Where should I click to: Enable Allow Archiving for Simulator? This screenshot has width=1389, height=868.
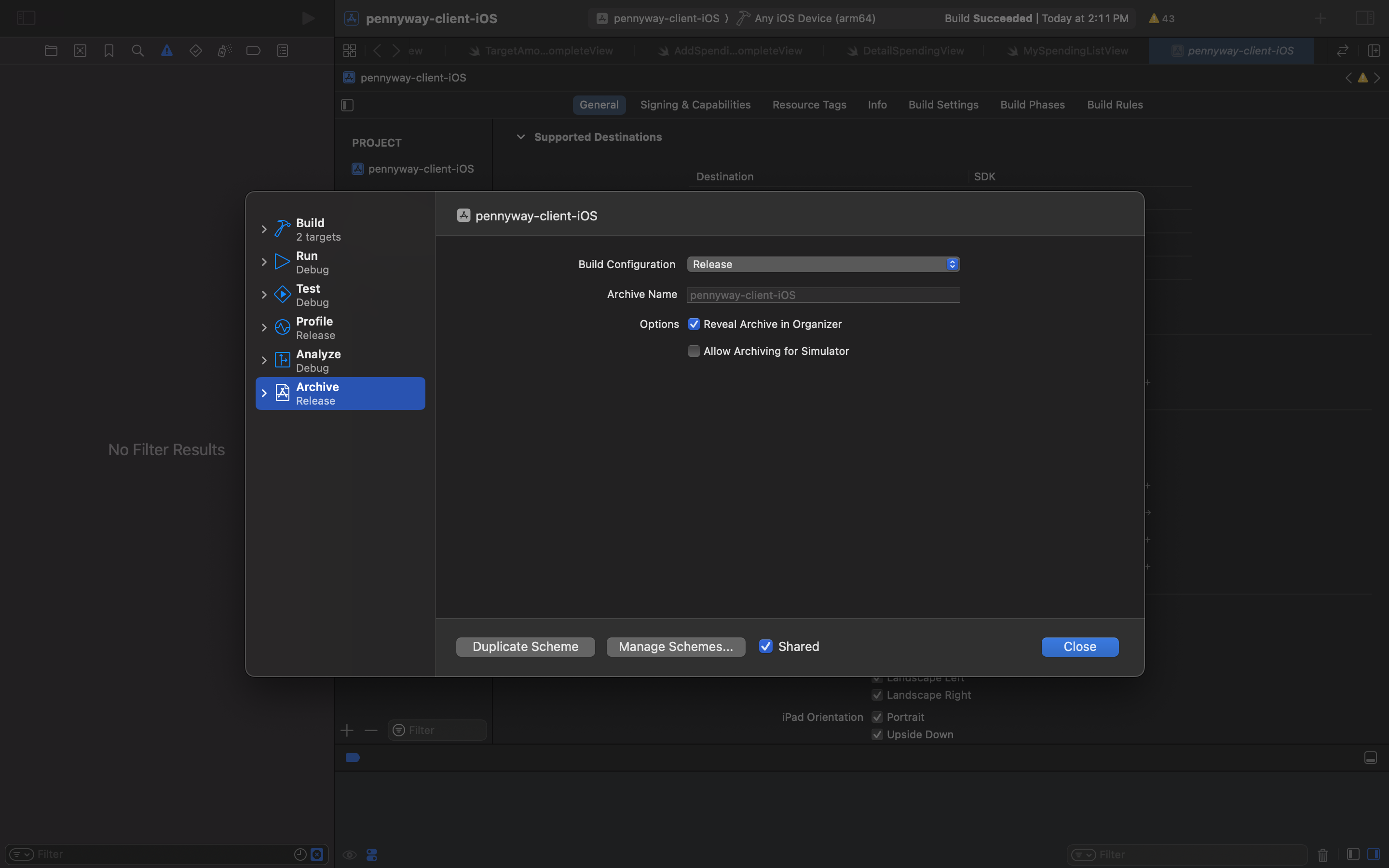694,352
